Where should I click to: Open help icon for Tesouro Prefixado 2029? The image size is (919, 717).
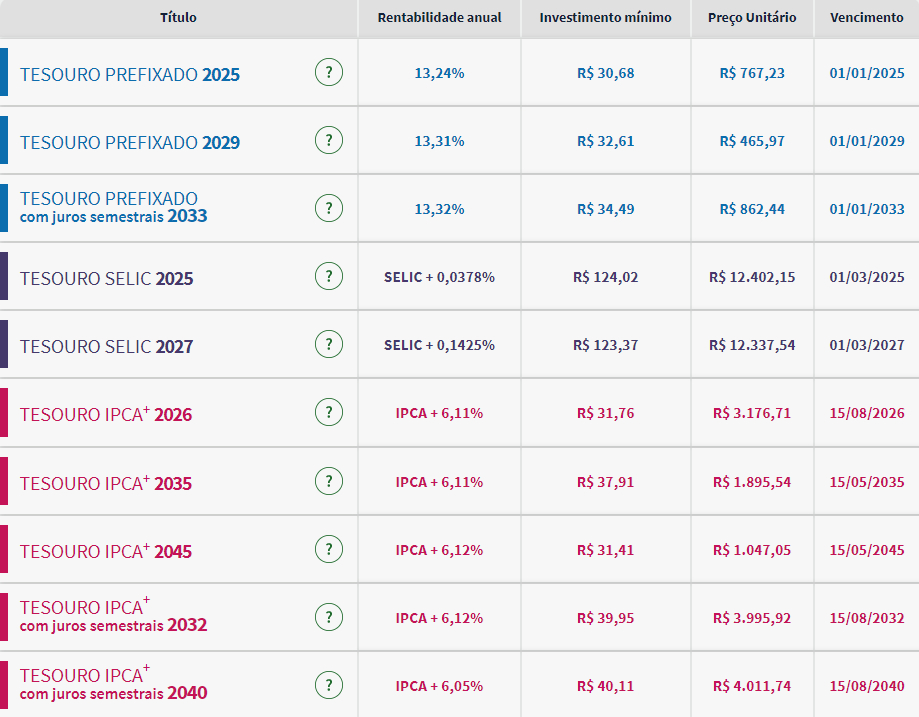pyautogui.click(x=329, y=140)
